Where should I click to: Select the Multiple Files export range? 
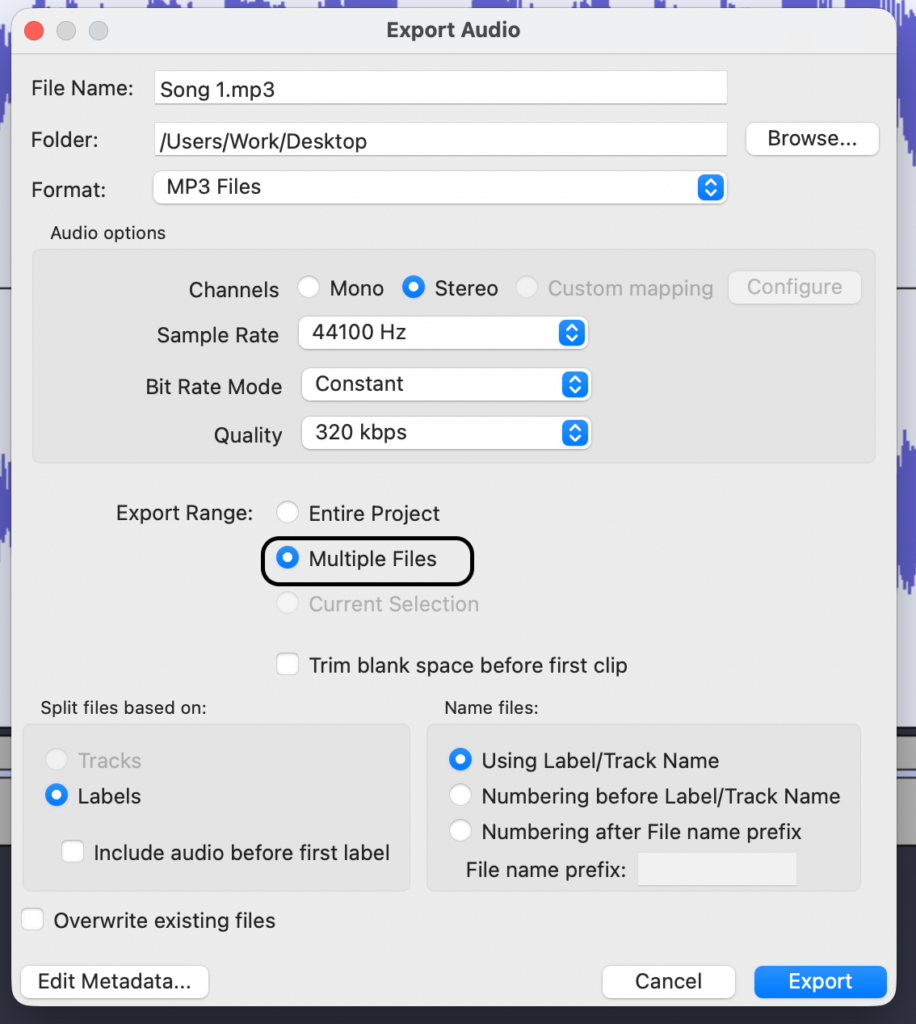click(288, 559)
